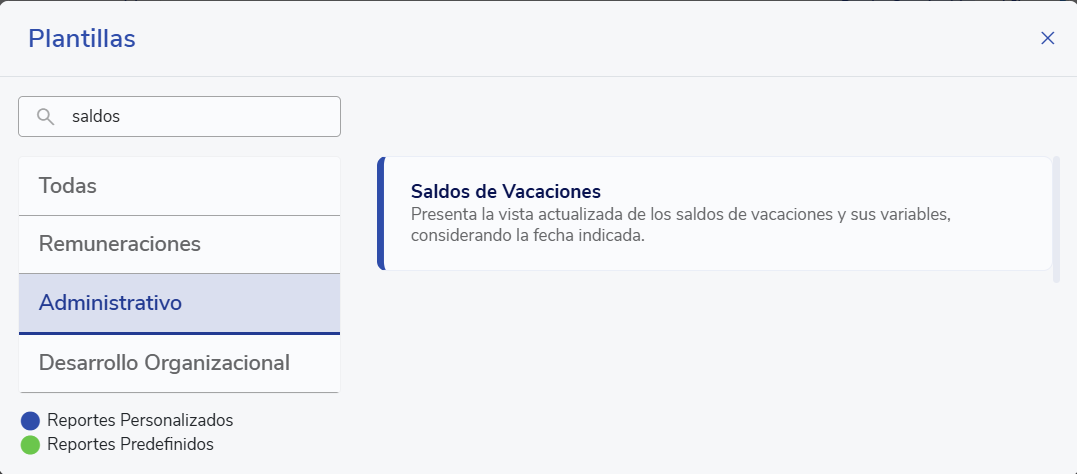The height and width of the screenshot is (474, 1077).
Task: Click blank space right of search field
Action: (700, 116)
